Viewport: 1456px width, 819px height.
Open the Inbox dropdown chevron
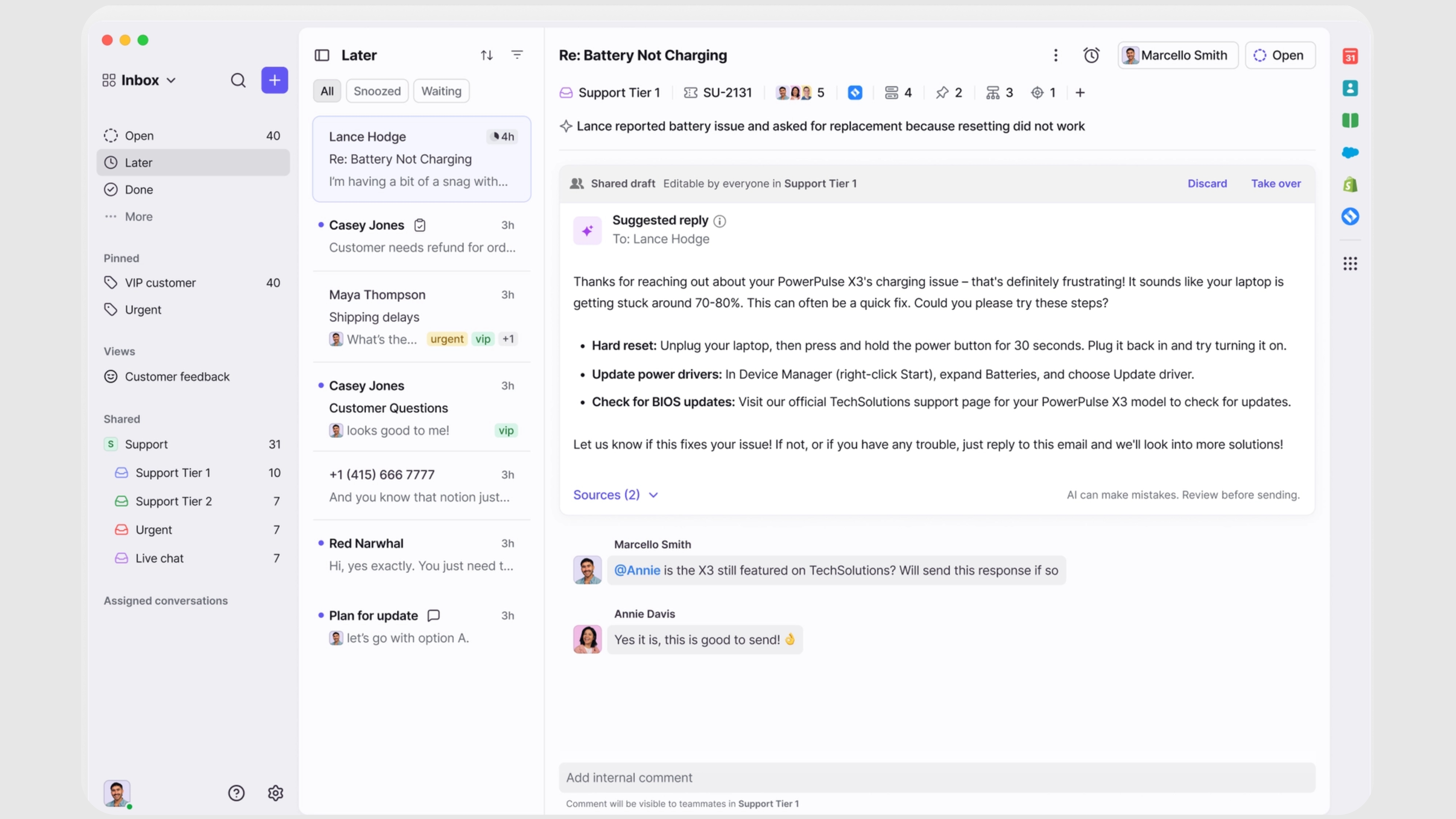tap(171, 80)
